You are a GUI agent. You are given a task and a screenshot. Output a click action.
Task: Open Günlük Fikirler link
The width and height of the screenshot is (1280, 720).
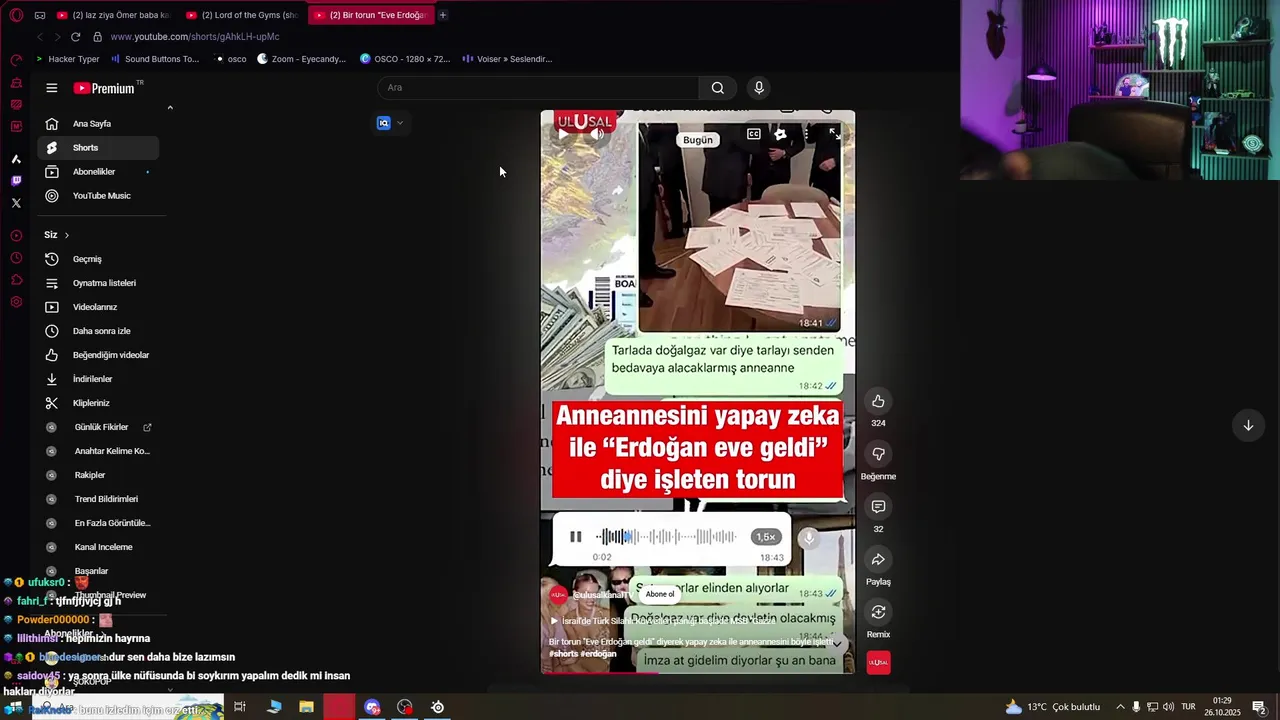98,427
